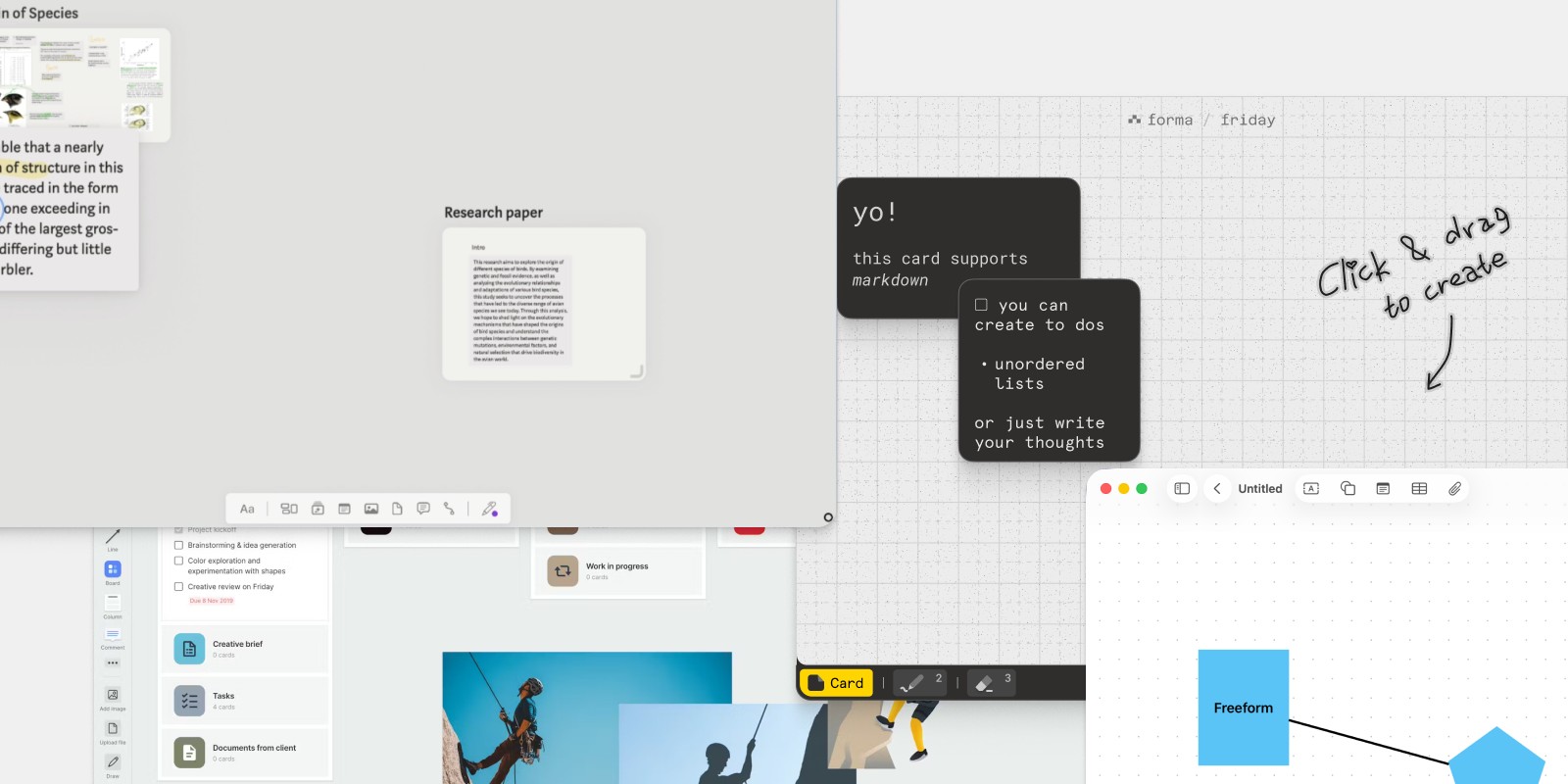Click the document file icon in toolbar
This screenshot has width=1568, height=784.
[x=397, y=509]
